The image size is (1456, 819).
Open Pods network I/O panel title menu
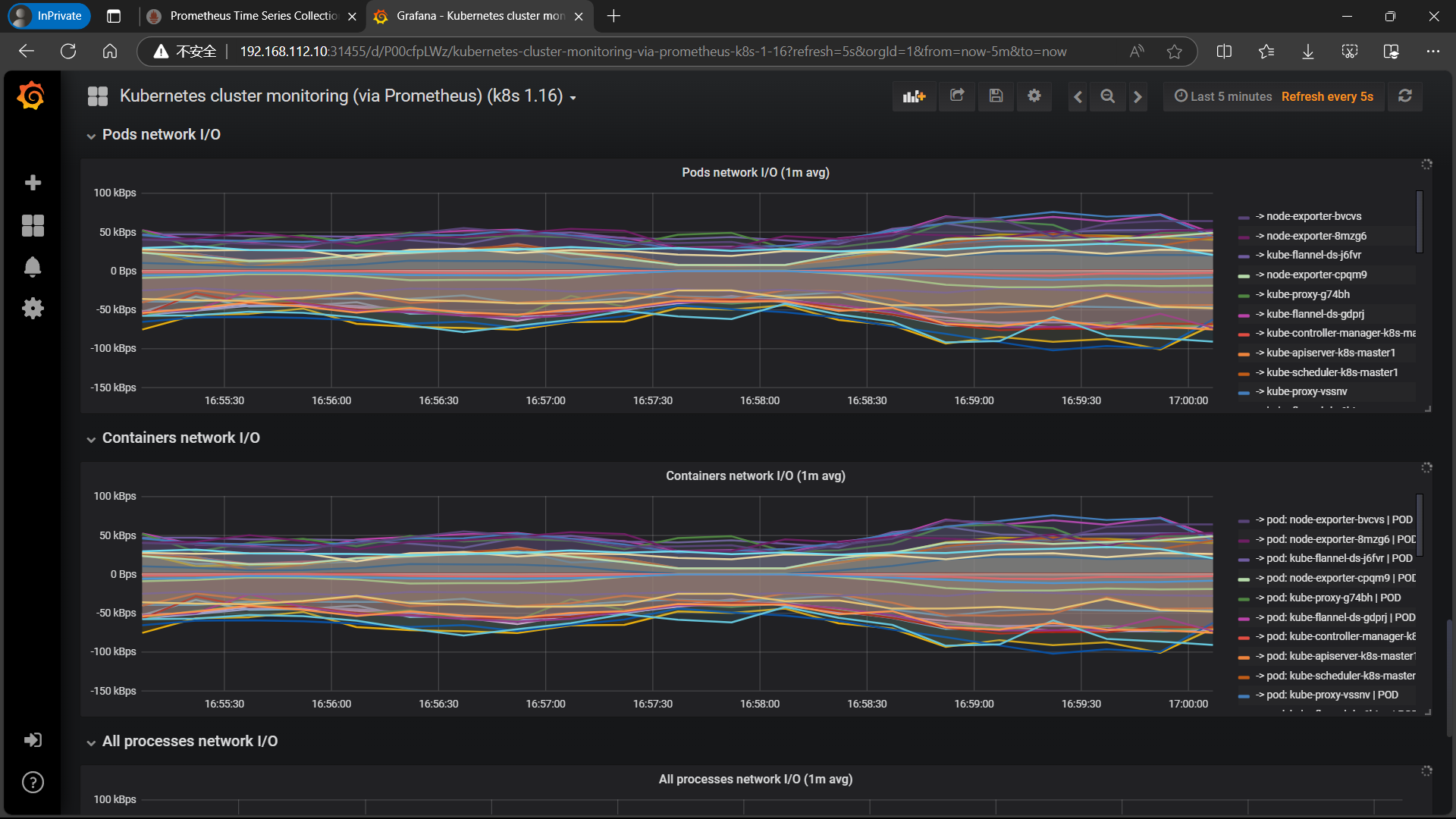tap(755, 173)
